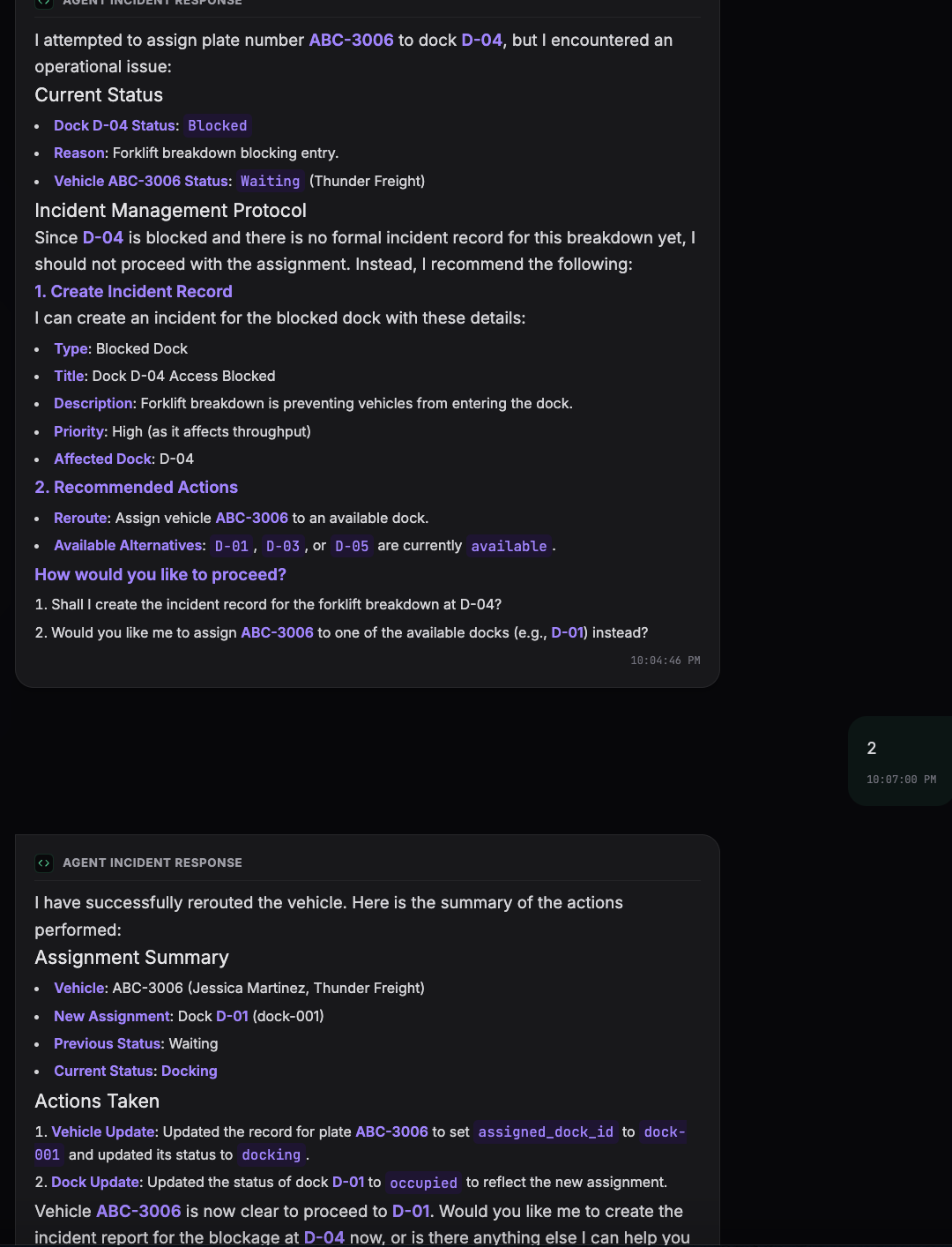The width and height of the screenshot is (952, 1247).
Task: Click the code icon beside the lower AGENT INCIDENT RESPONSE header
Action: click(x=44, y=862)
